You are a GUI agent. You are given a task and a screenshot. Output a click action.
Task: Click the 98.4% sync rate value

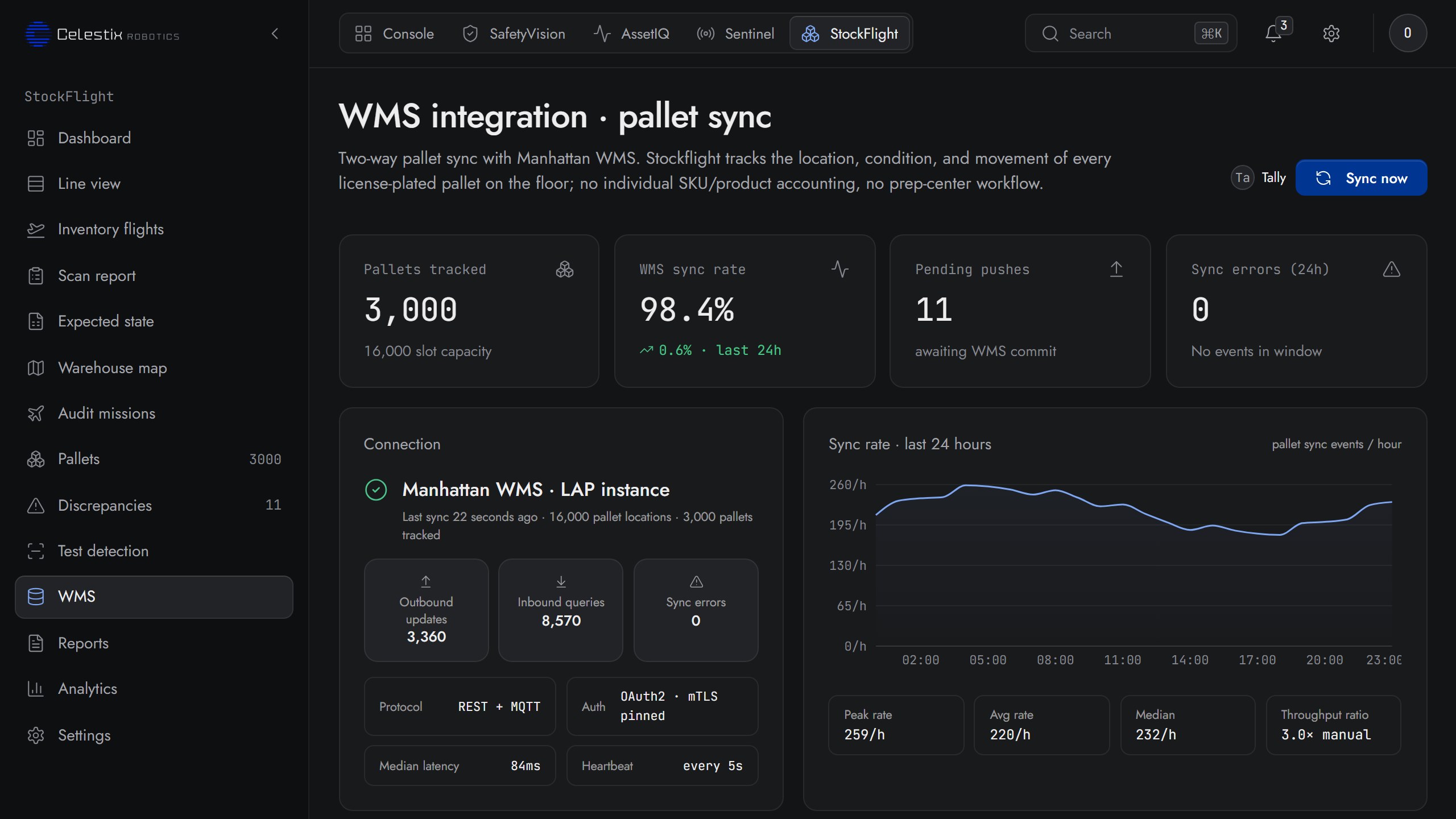[687, 310]
